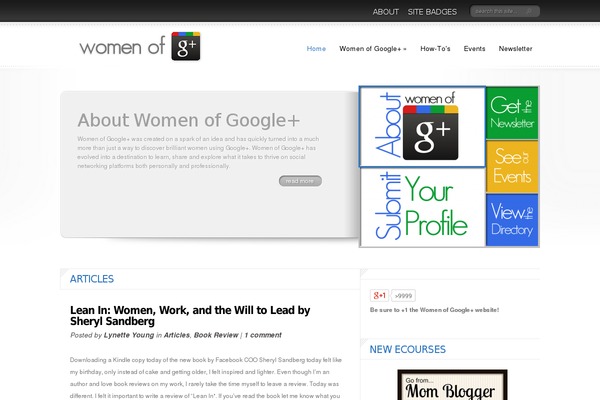Viewport: 600px width, 400px height.
Task: Click the NEW ECOURSES section heading
Action: [408, 349]
